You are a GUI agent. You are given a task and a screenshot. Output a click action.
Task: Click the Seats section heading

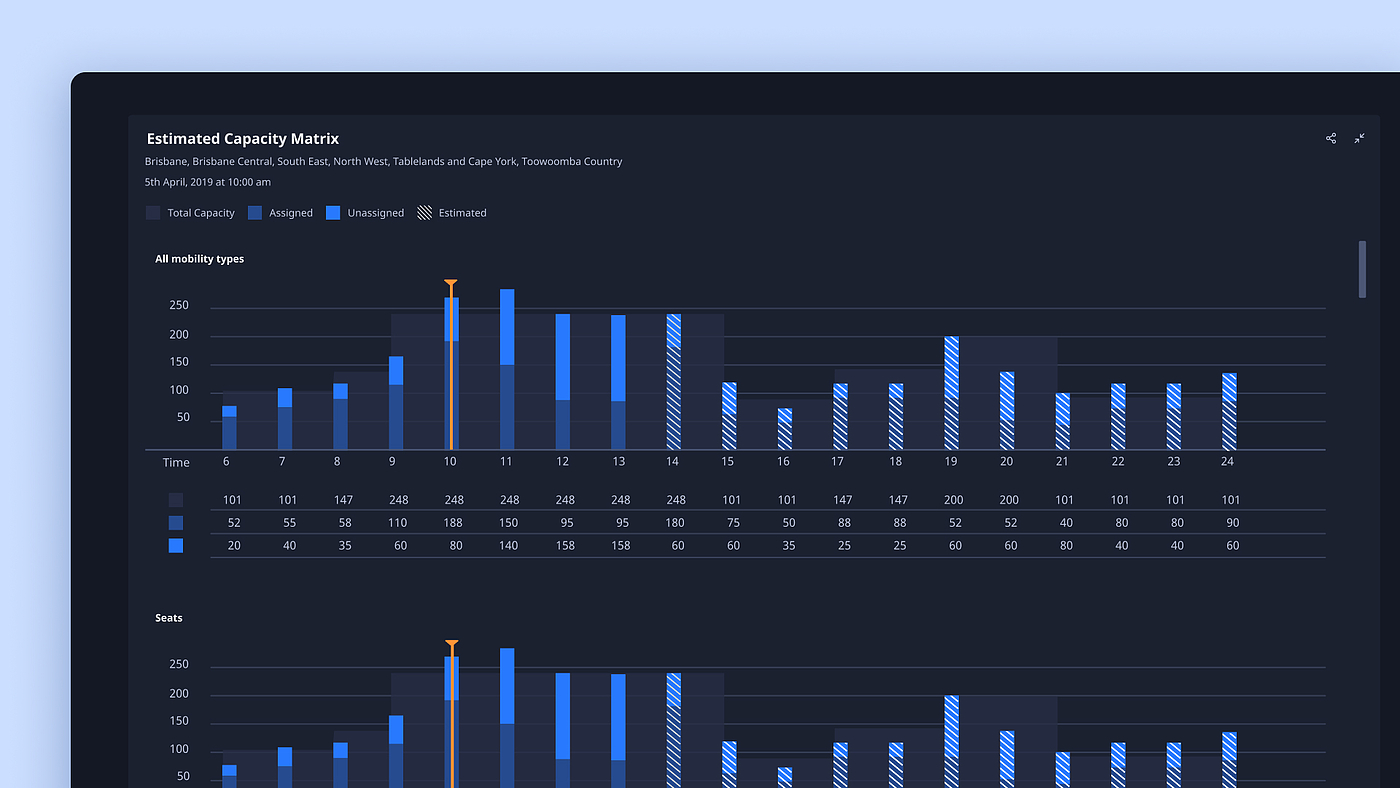169,618
